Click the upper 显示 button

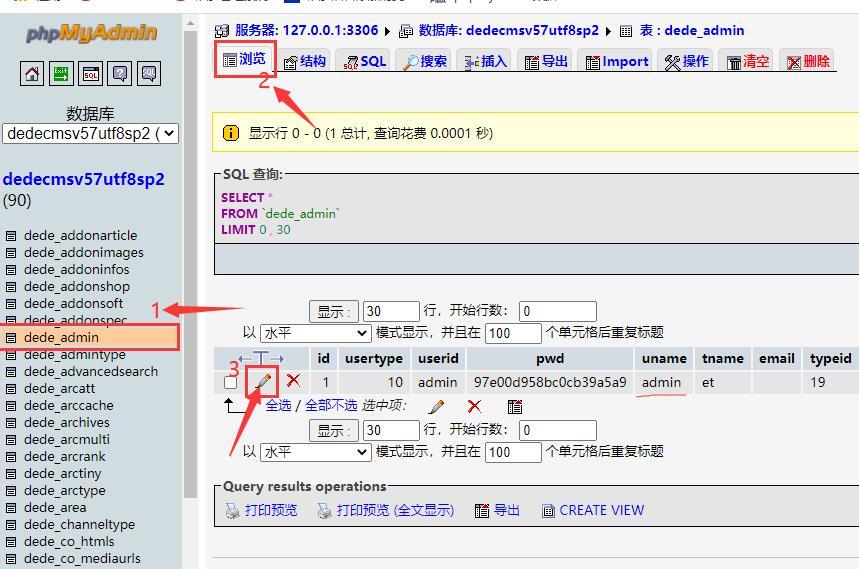(334, 311)
